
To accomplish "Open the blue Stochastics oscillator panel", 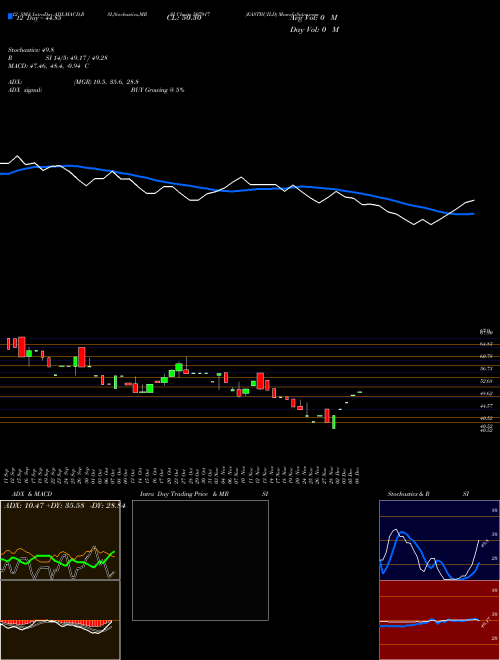I will (x=439, y=540).
